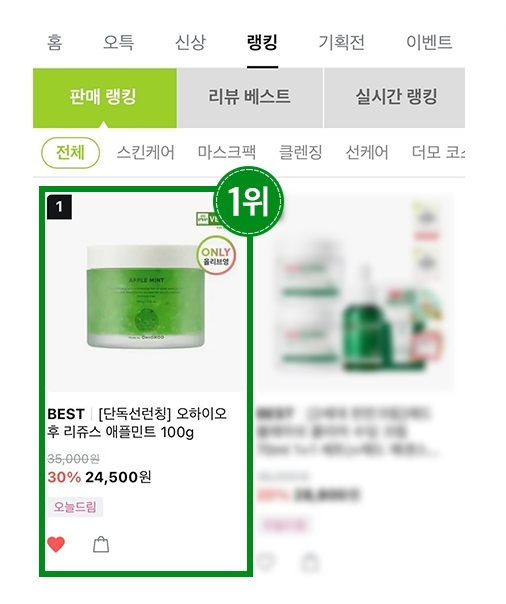
Task: Switch to 실시간 랭킹 tab
Action: pyautogui.click(x=395, y=98)
